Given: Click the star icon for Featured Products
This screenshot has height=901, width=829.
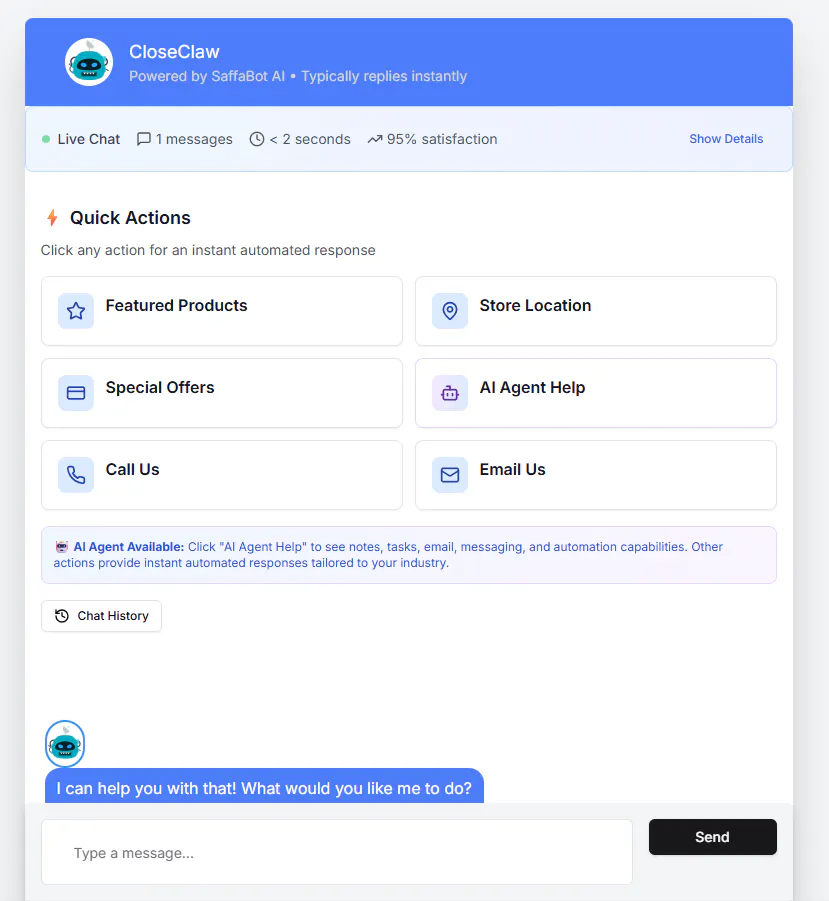Looking at the screenshot, I should [76, 311].
